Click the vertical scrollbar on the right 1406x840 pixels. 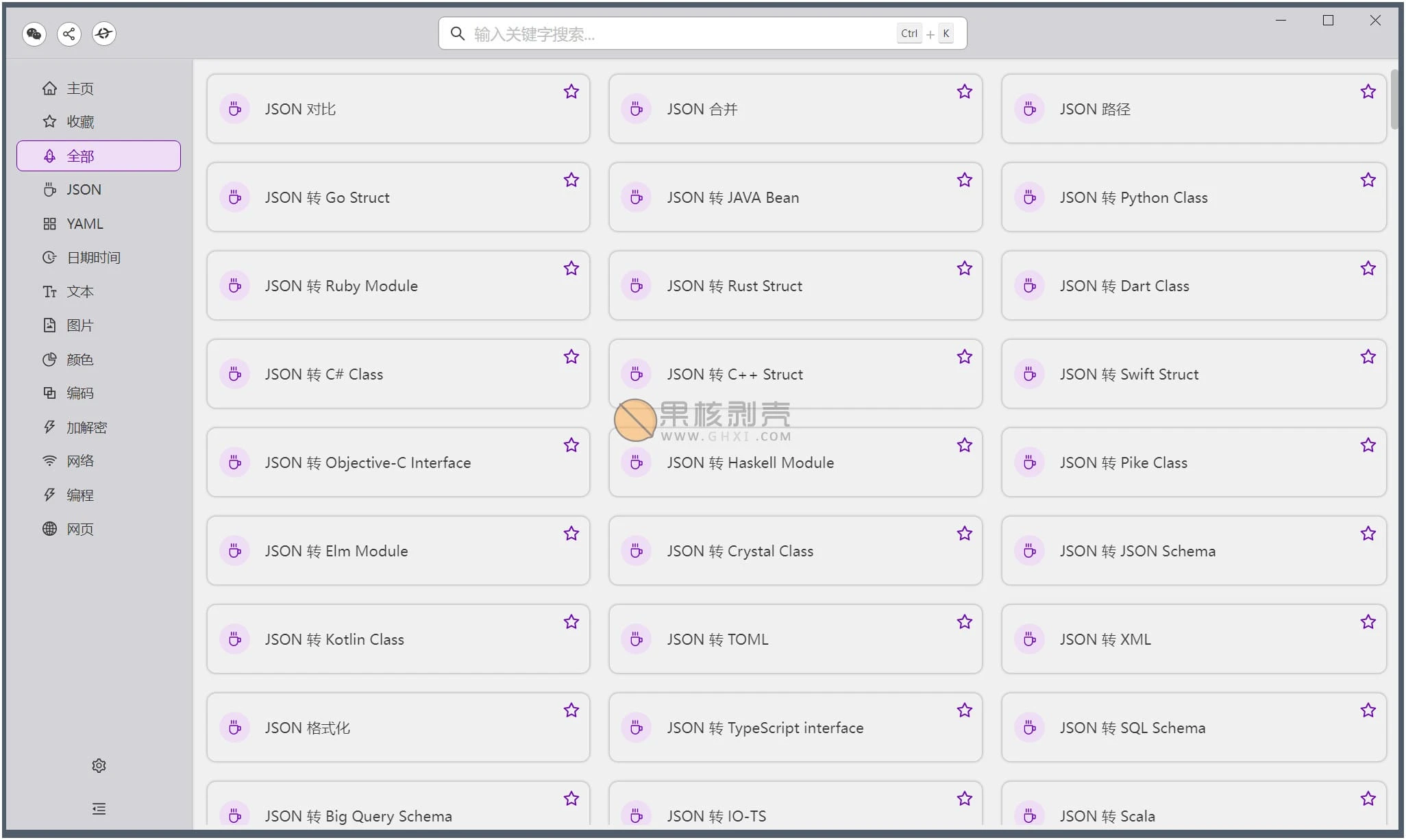(1394, 100)
